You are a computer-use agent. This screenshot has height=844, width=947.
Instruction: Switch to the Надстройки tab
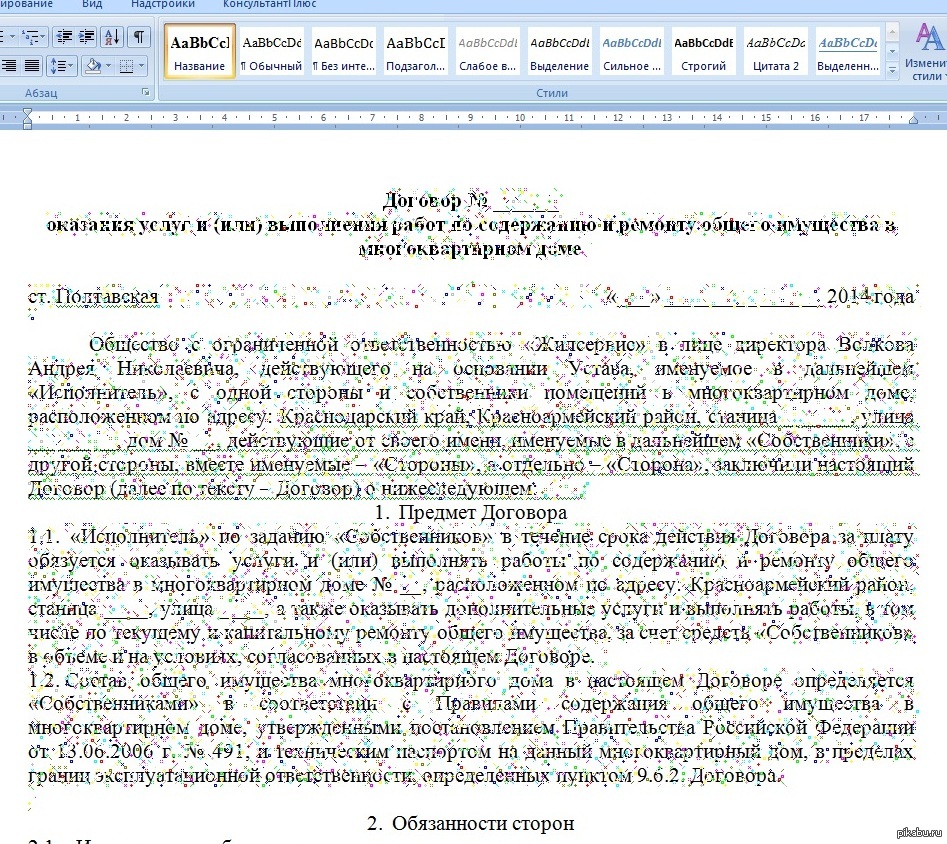[162, 5]
